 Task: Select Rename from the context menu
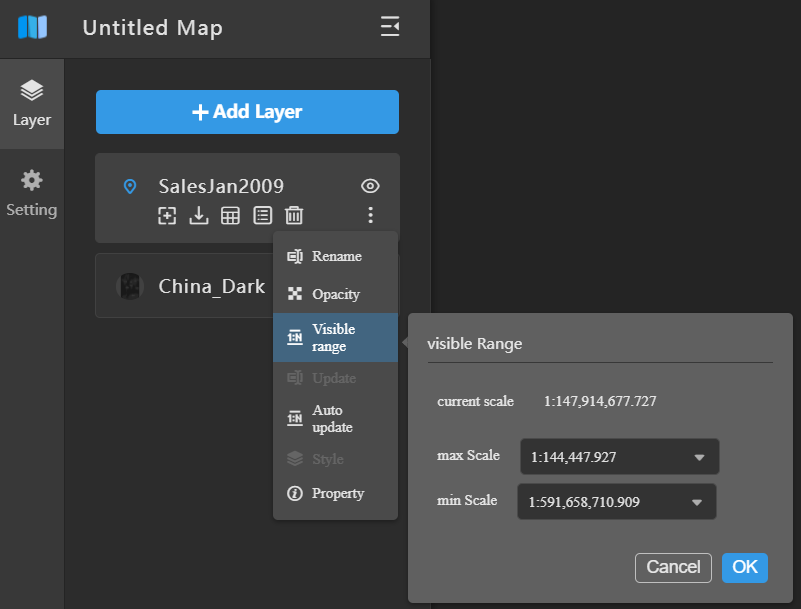coord(336,256)
